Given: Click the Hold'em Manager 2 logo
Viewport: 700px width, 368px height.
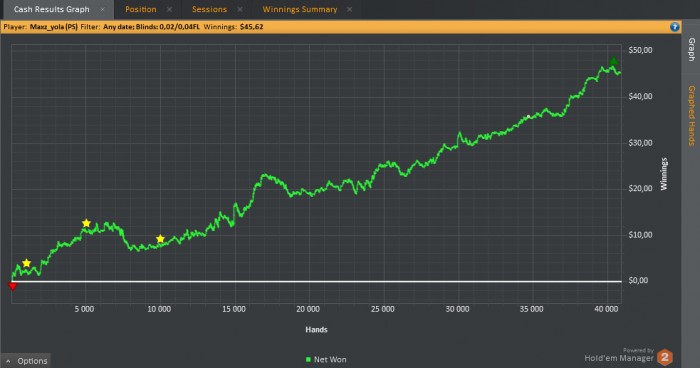Looking at the screenshot, I should tap(665, 357).
